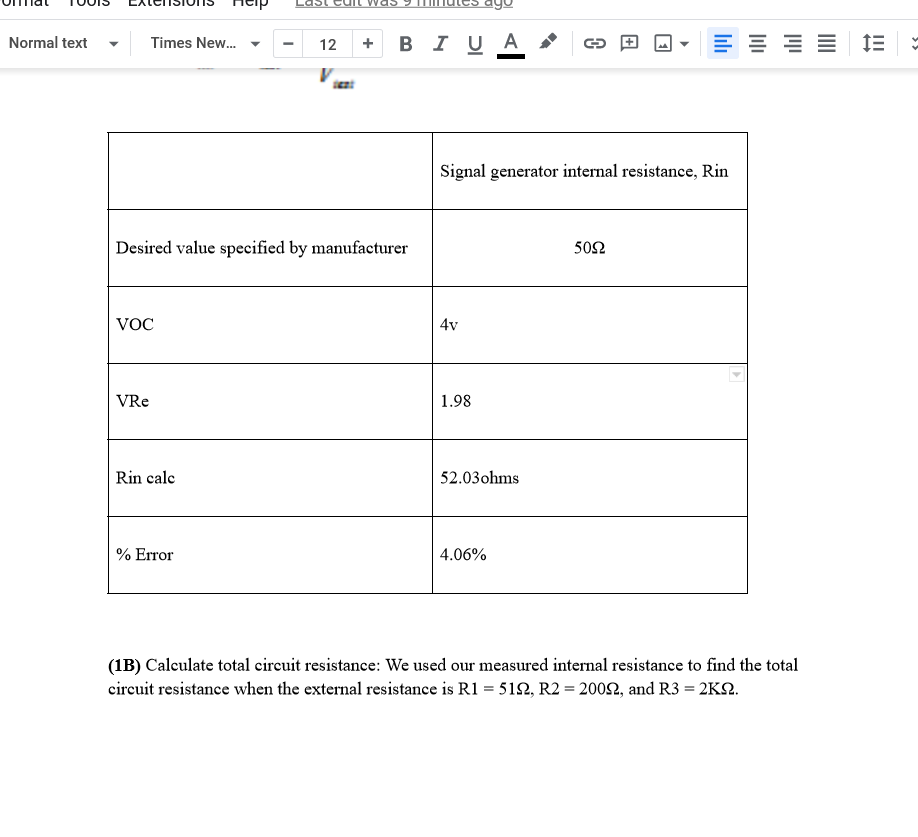This screenshot has height=837, width=918.
Task: Open version history via the last edit link
Action: click(x=403, y=5)
